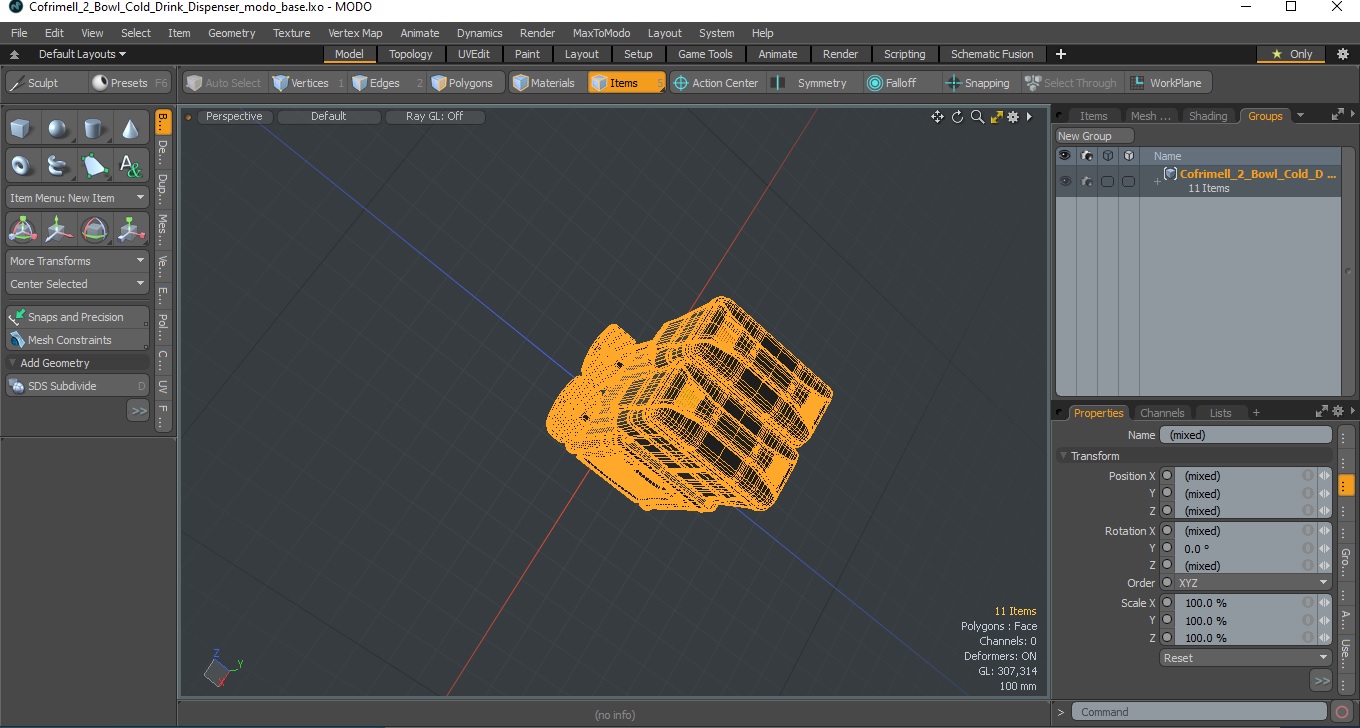Switch to the Shading tab
The width and height of the screenshot is (1360, 728).
(x=1207, y=116)
